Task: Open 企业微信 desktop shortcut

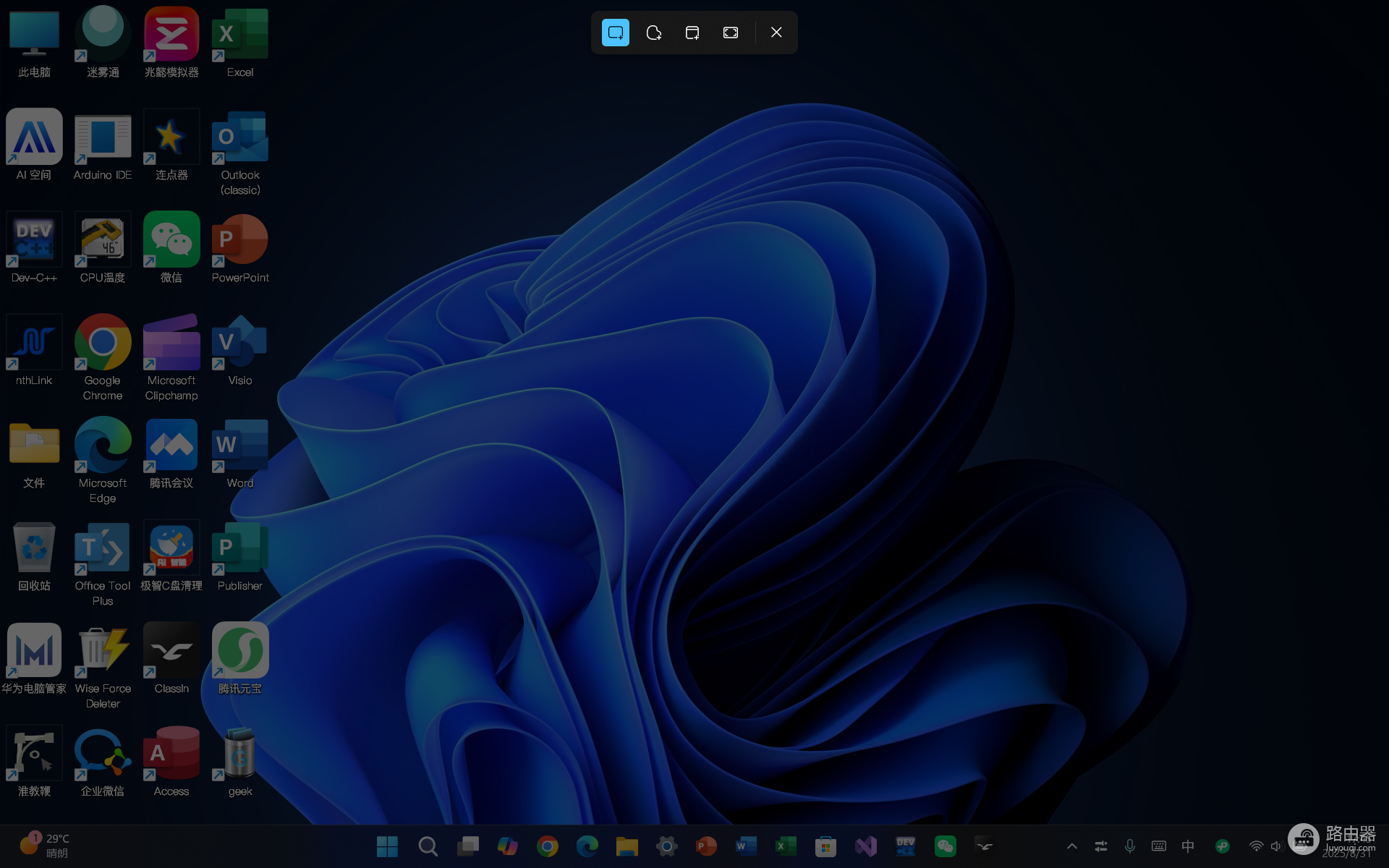Action: point(103,761)
